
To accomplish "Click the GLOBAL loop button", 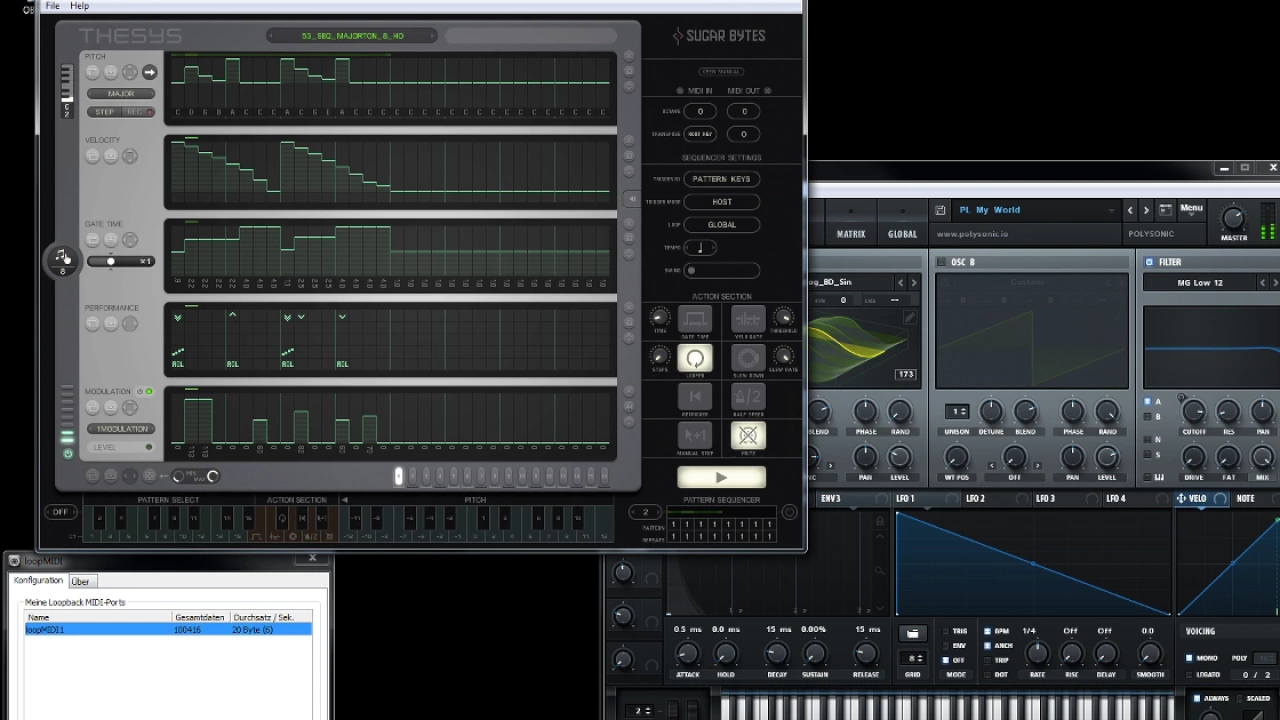I will [x=721, y=225].
